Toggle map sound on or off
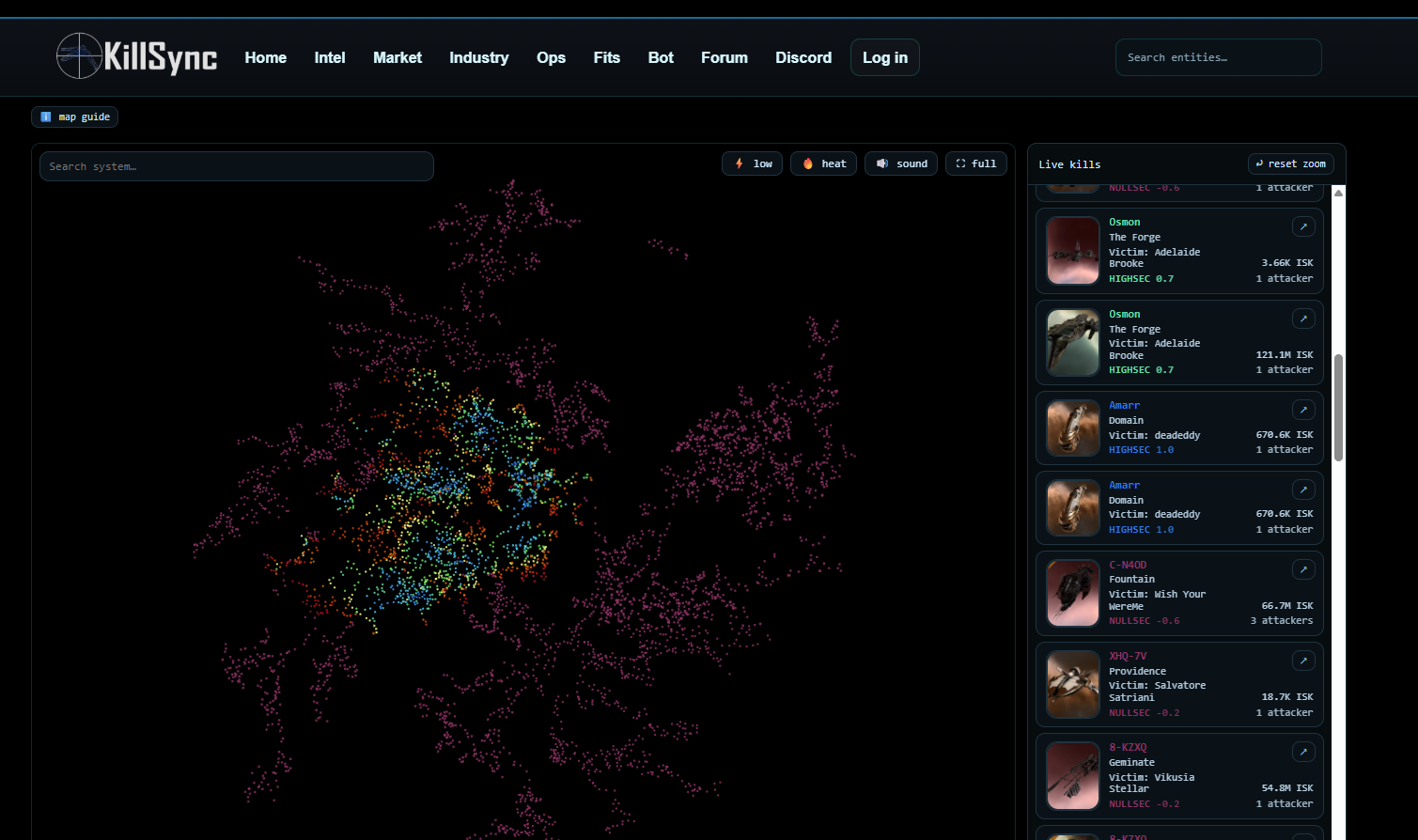 point(900,163)
